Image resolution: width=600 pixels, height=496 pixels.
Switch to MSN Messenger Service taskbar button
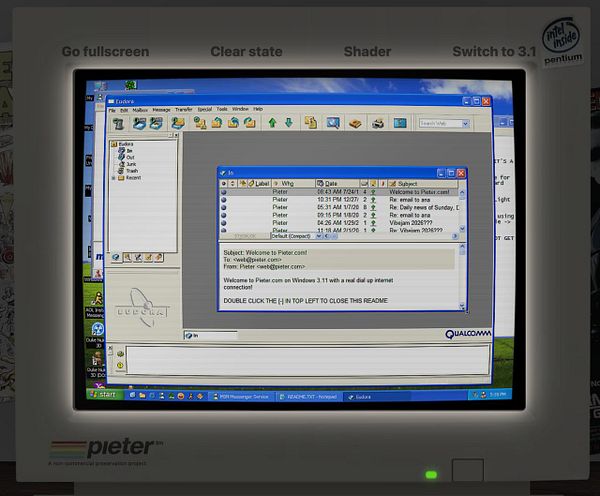tap(241, 397)
